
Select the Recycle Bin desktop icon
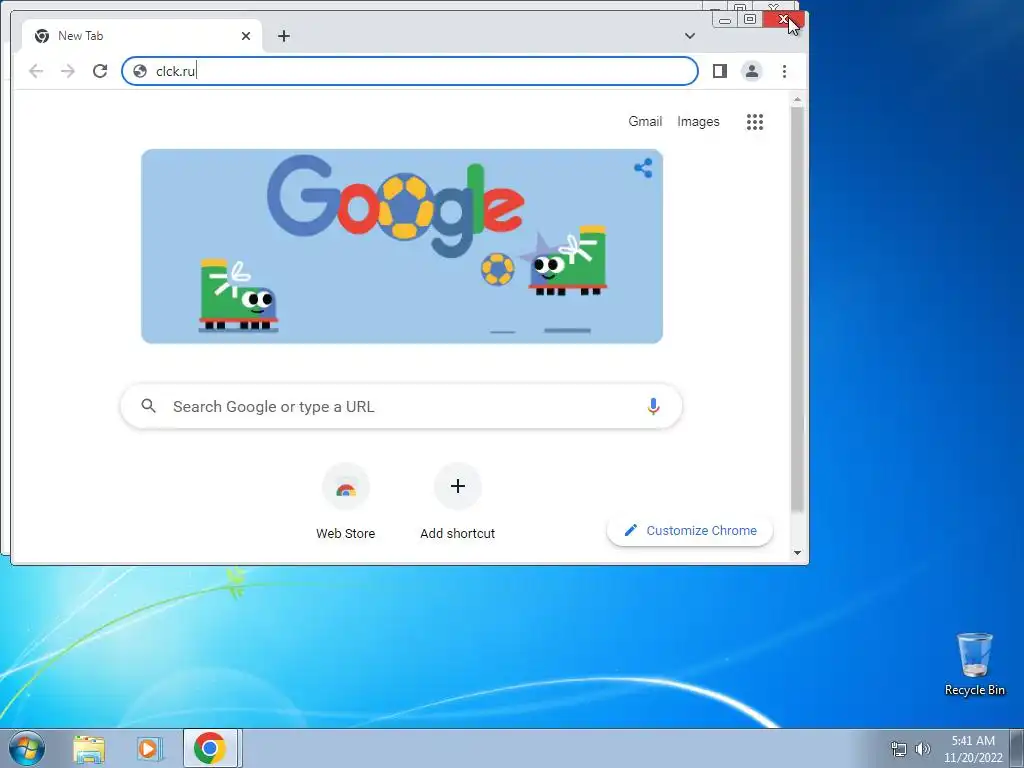tap(974, 664)
